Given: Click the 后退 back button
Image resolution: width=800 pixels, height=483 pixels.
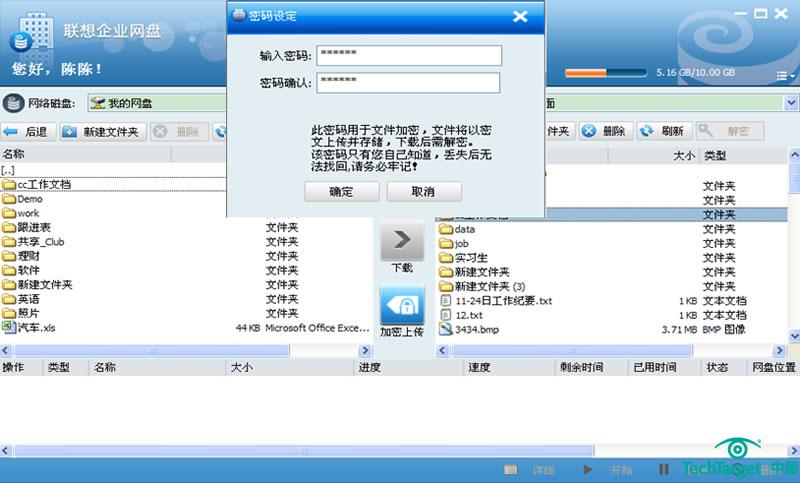Looking at the screenshot, I should point(28,132).
